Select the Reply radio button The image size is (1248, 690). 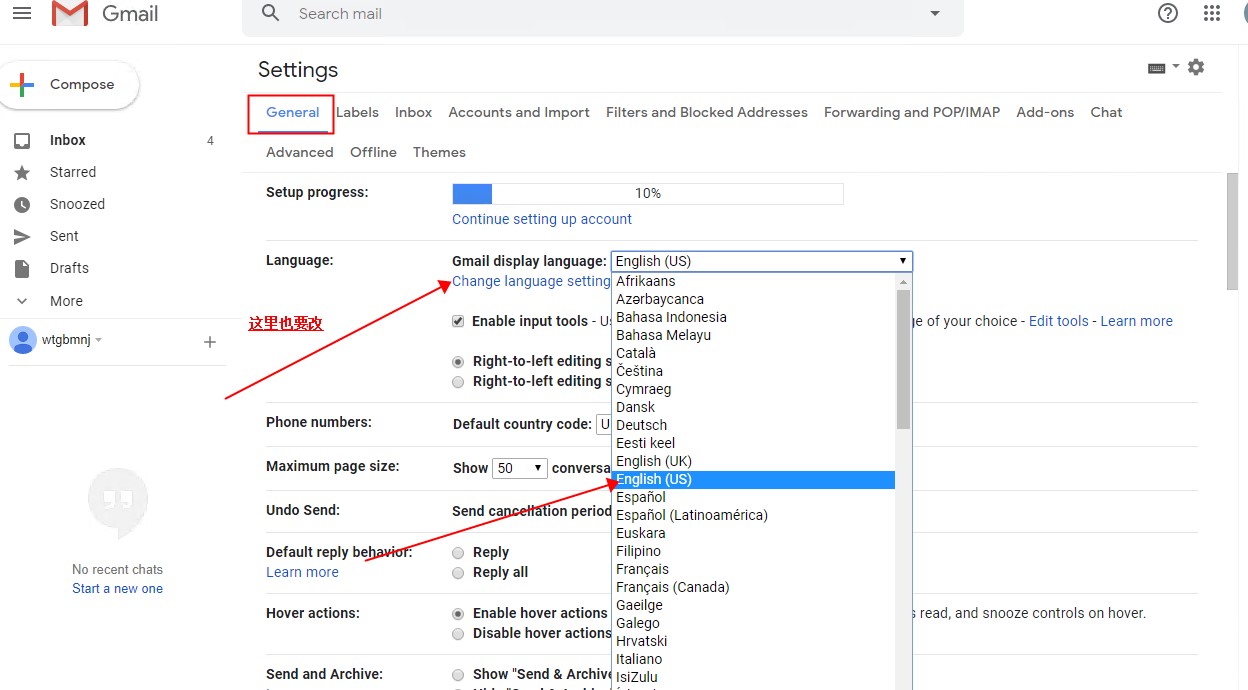[x=458, y=553]
